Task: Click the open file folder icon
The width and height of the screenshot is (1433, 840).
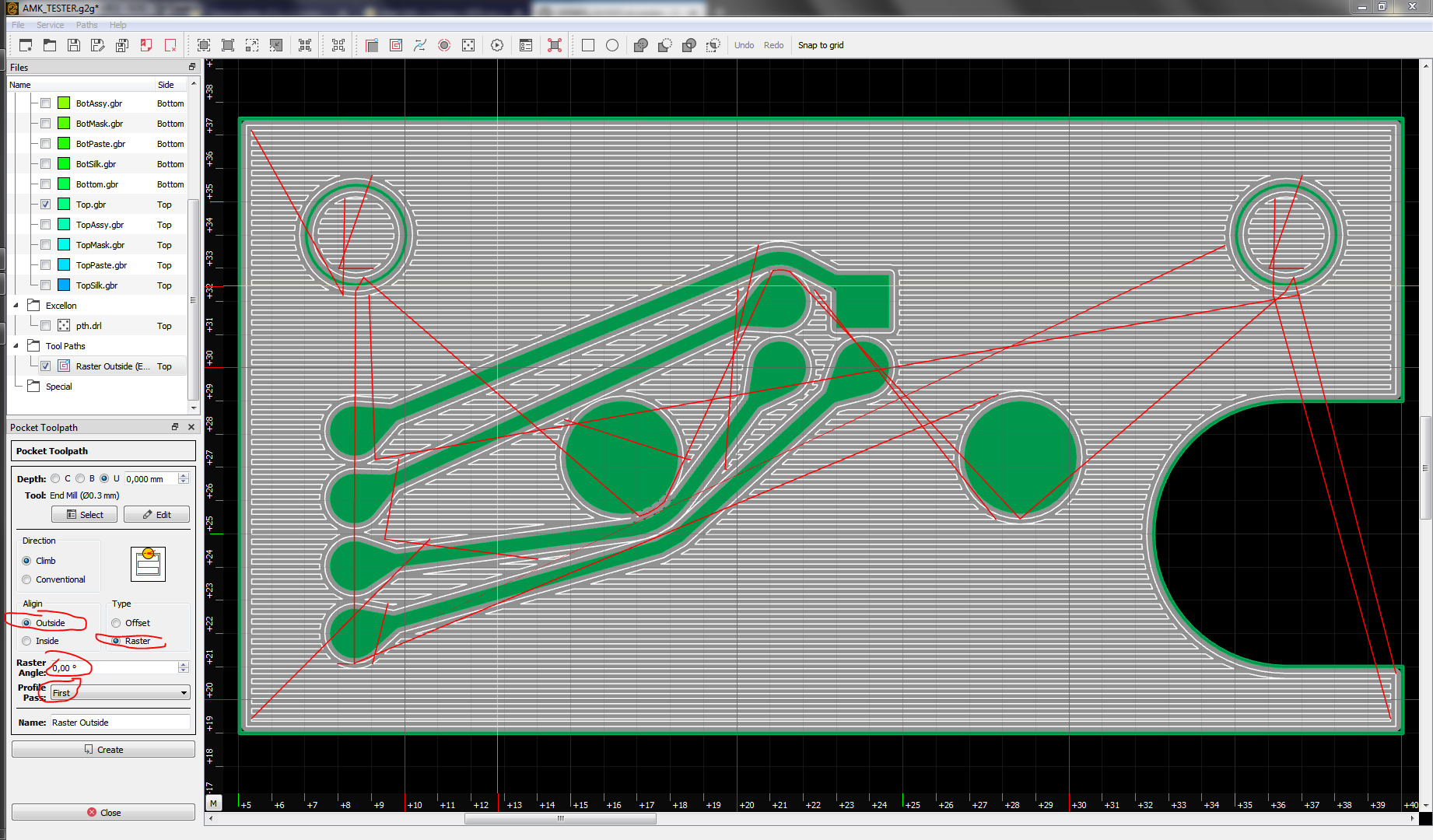Action: [50, 45]
